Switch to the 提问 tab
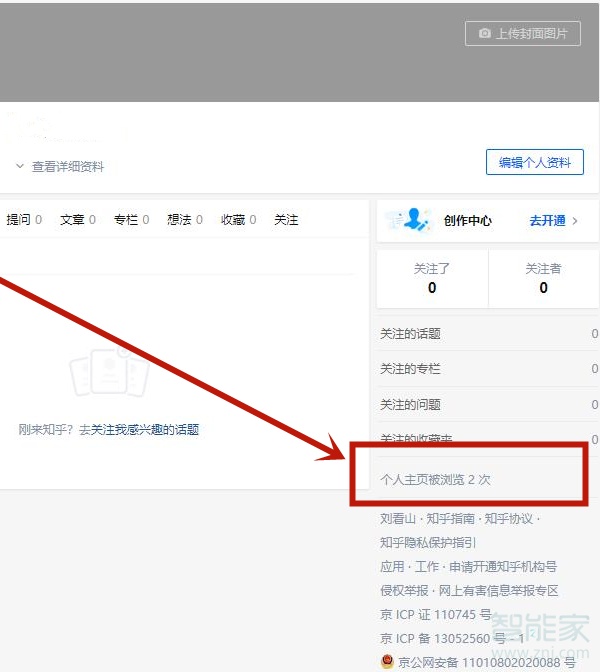Image resolution: width=600 pixels, height=672 pixels. pyautogui.click(x=19, y=220)
